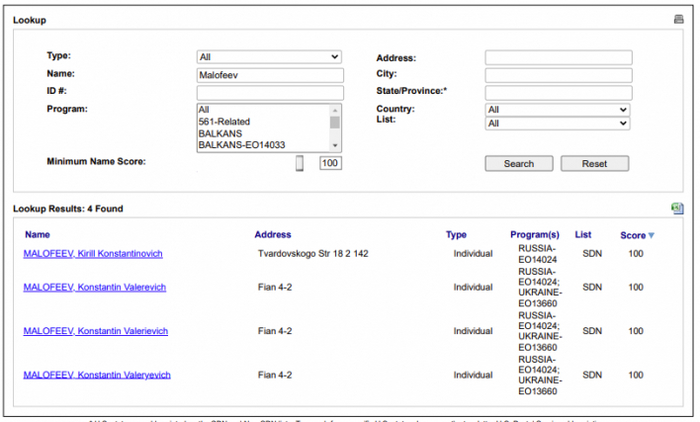The height and width of the screenshot is (422, 700).
Task: Click the Score sort direction arrow
Action: tap(651, 235)
